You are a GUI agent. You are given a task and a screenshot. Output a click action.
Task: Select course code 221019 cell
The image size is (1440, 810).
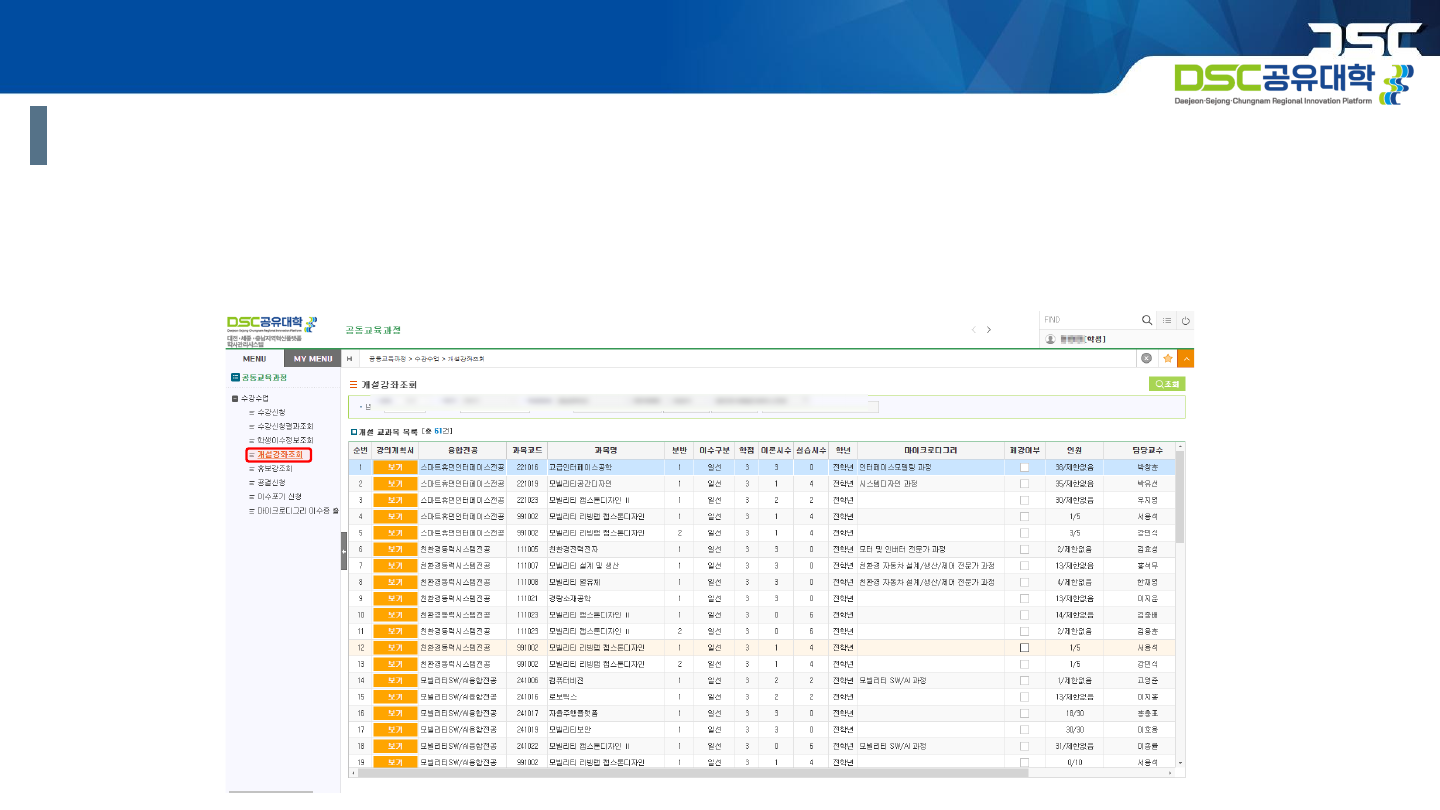[527, 483]
